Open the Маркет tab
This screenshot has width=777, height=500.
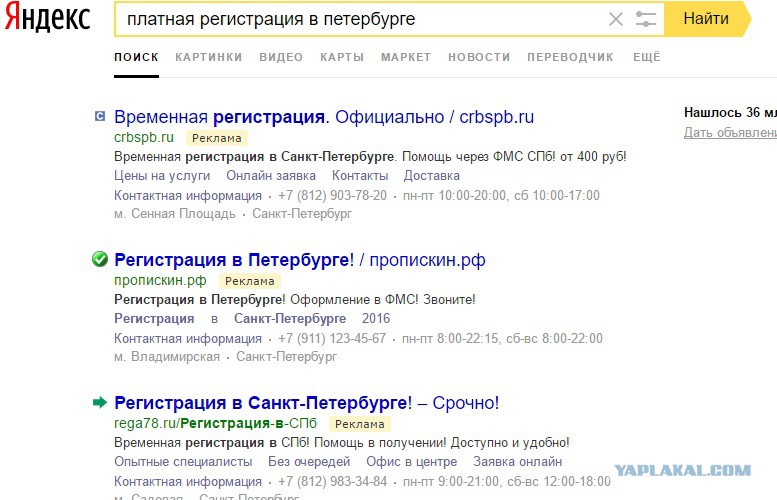(406, 57)
